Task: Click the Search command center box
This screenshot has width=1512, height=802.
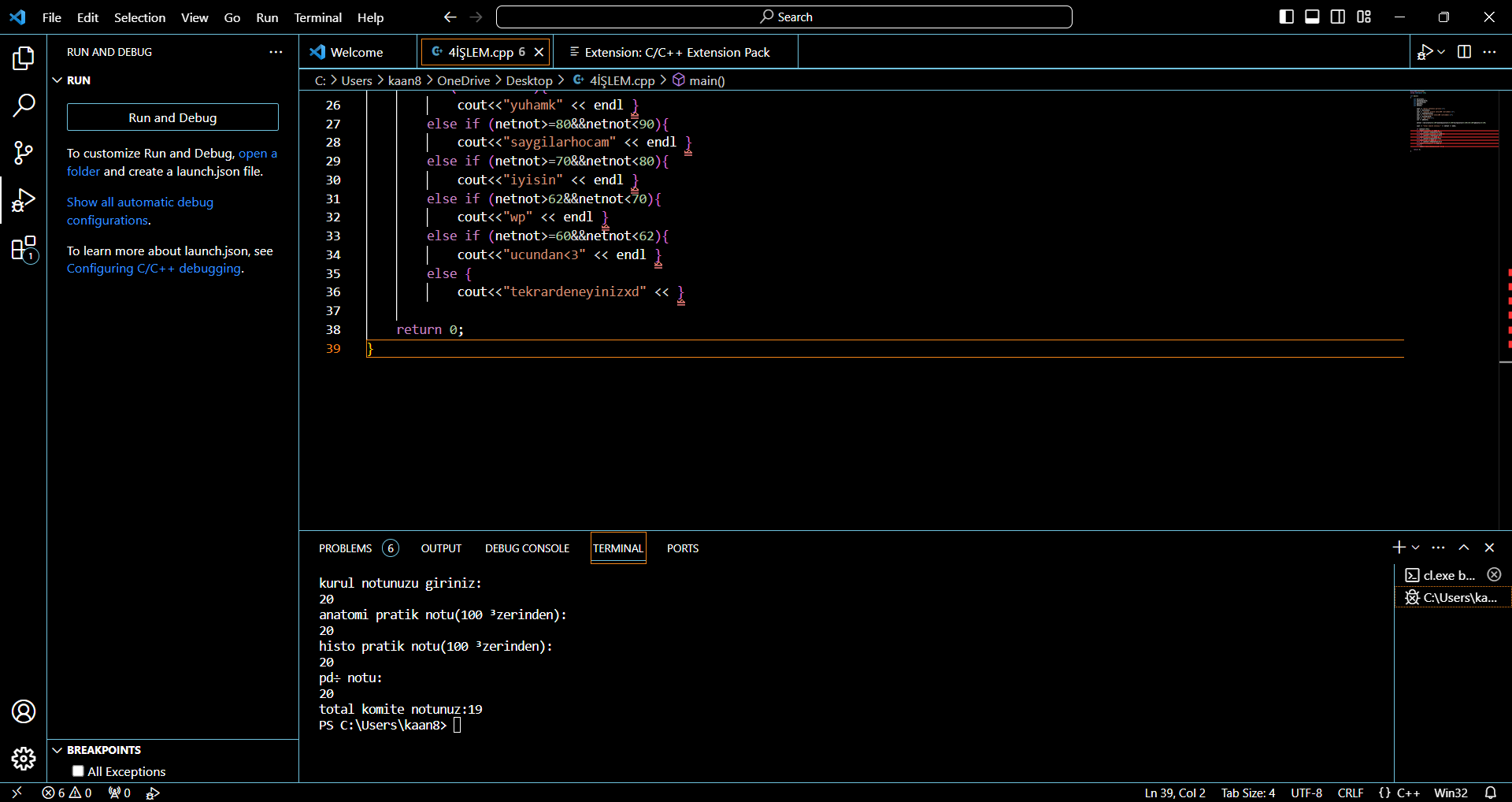Action: pos(784,17)
